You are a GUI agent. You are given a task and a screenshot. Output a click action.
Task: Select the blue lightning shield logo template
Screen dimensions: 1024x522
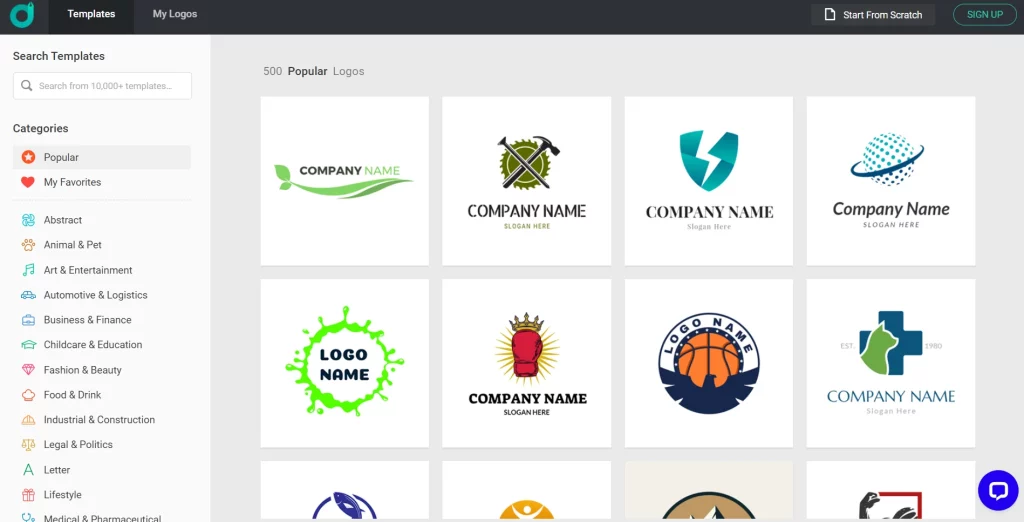tap(709, 181)
